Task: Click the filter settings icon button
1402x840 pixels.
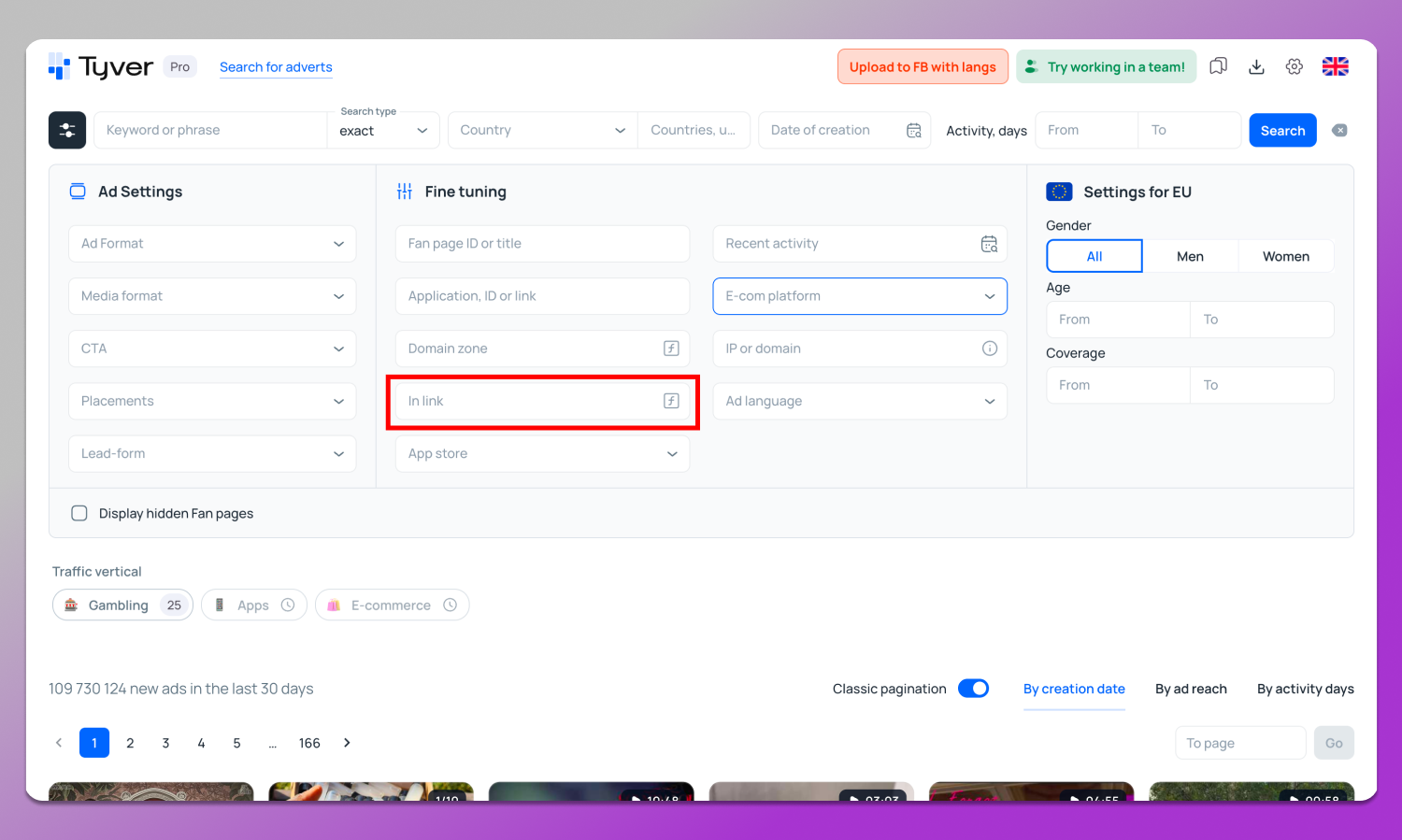Action: tap(67, 131)
